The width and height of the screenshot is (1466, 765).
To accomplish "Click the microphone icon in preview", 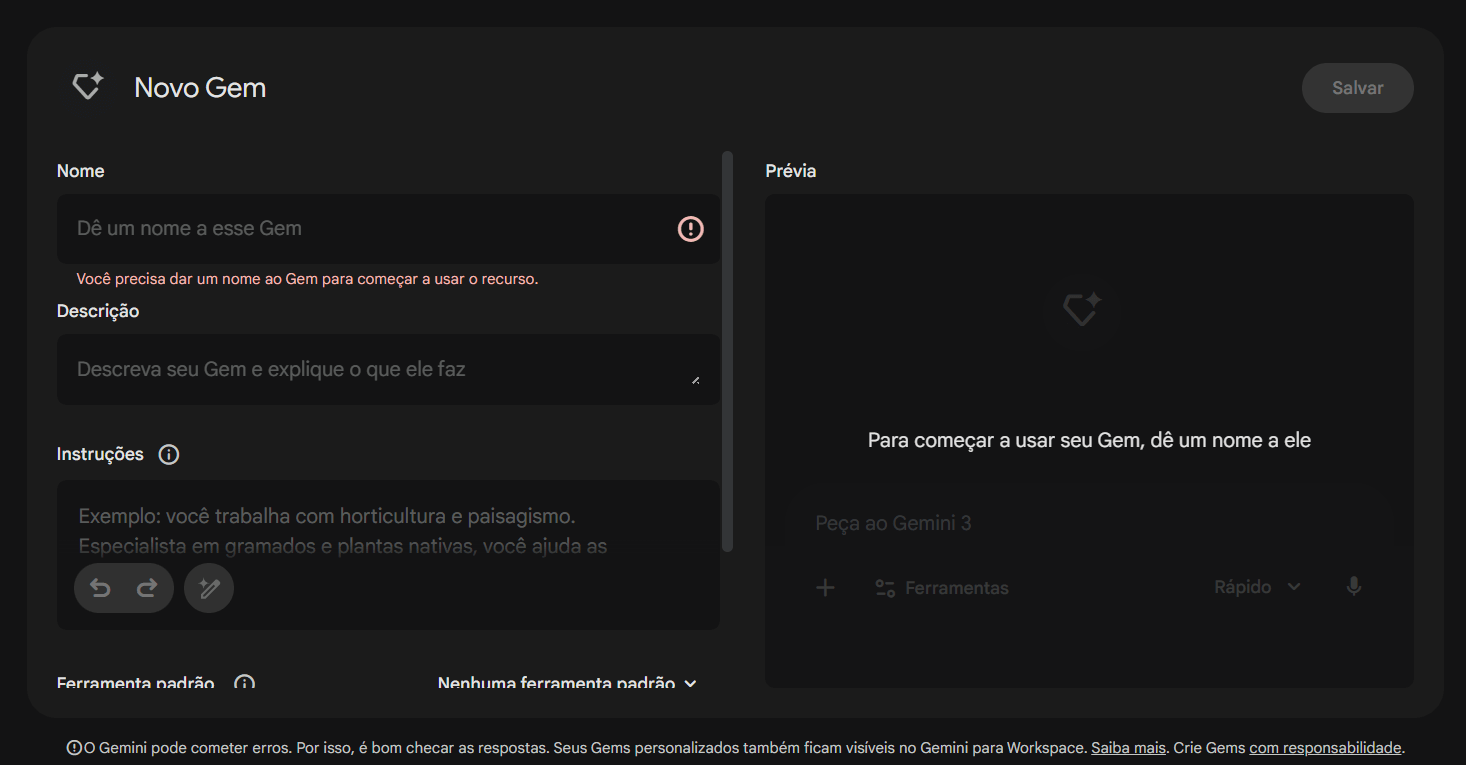I will tap(1354, 587).
